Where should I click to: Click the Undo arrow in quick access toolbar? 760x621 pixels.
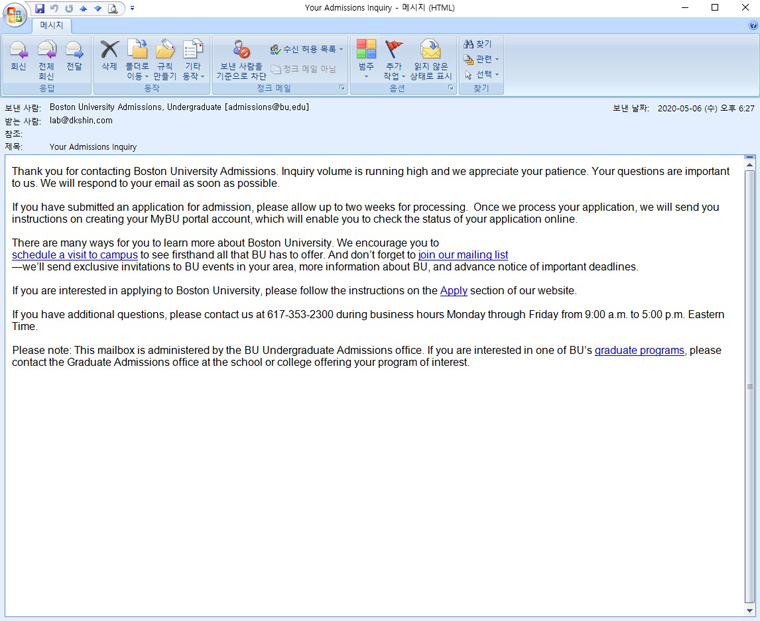[x=54, y=8]
